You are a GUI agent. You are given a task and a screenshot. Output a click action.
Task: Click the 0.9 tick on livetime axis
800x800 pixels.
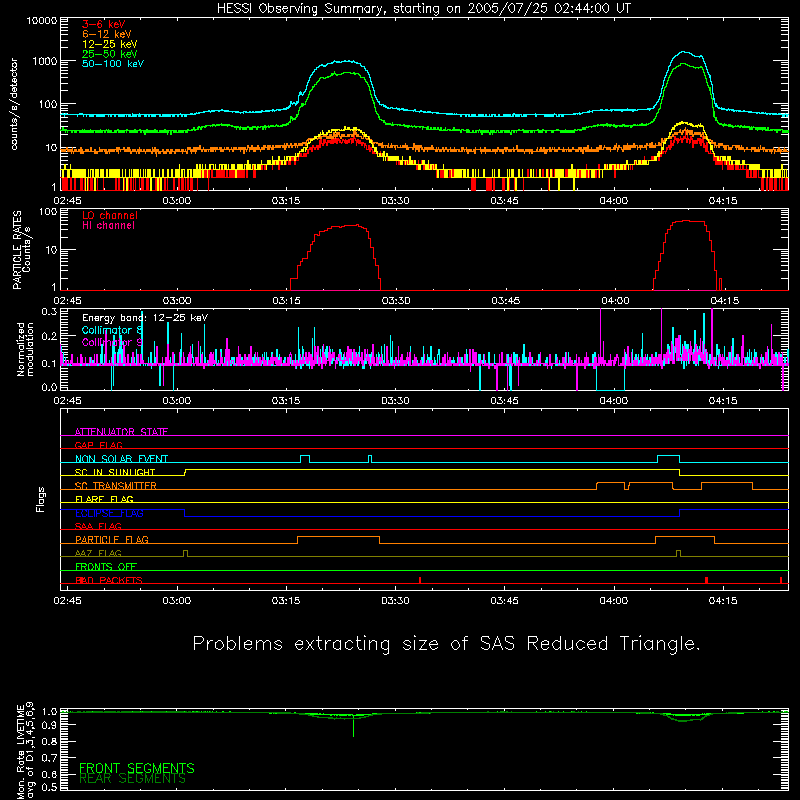click(x=49, y=725)
